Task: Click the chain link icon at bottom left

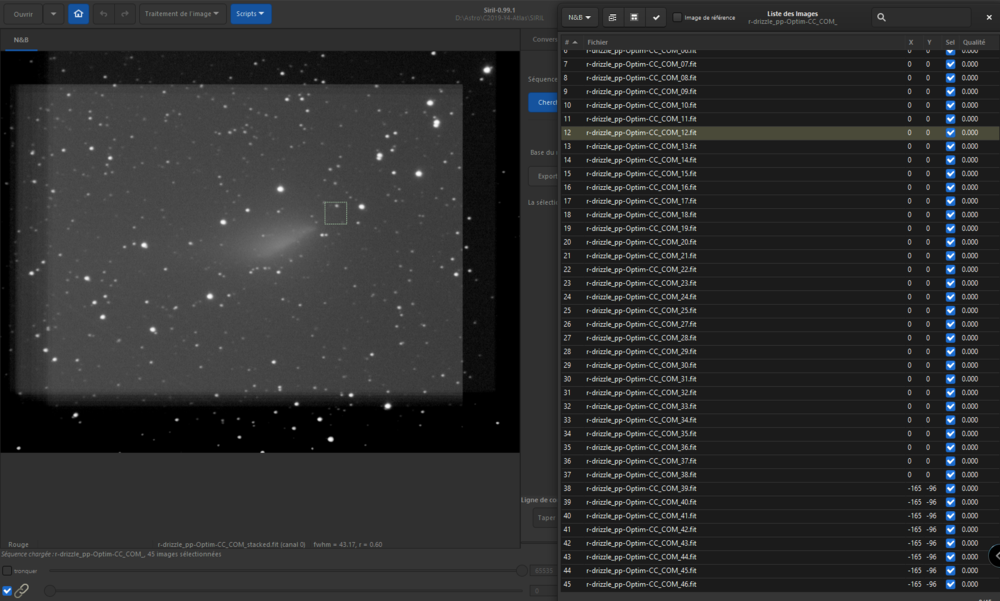Action: pos(22,591)
